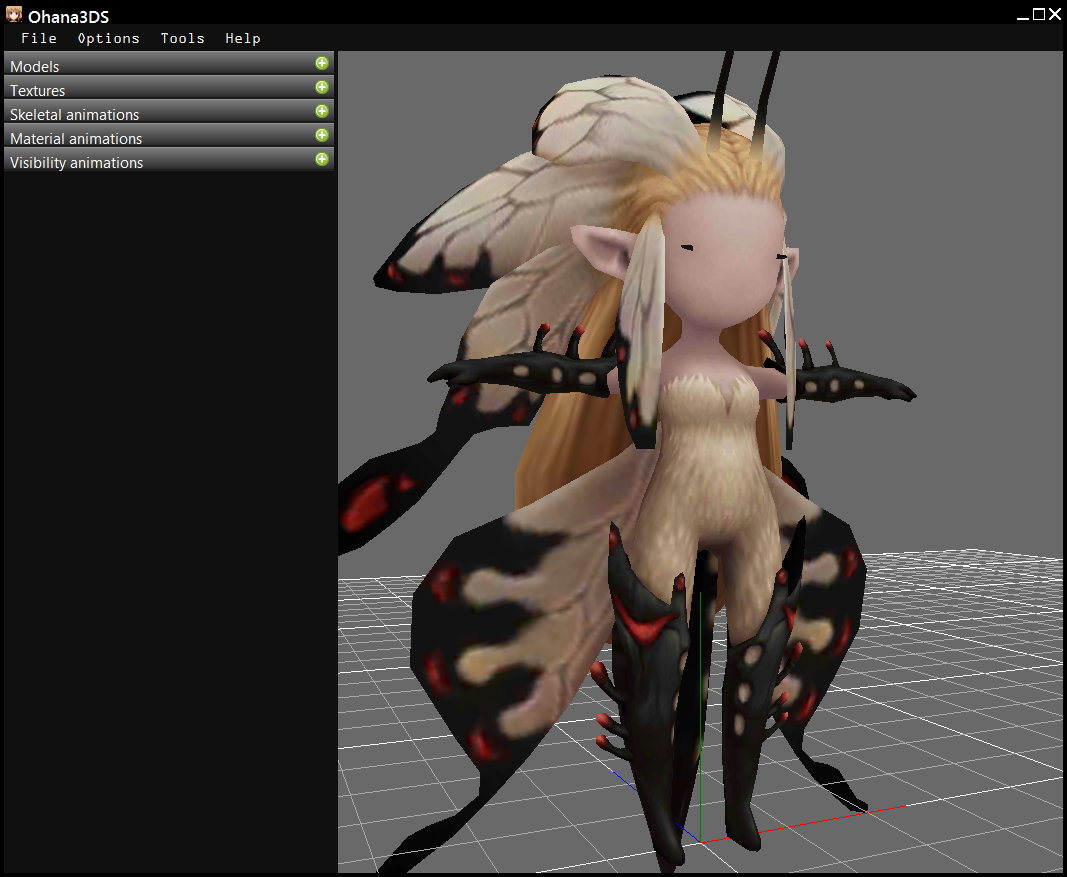Maximize the Ohana3DS window
1067x877 pixels.
(1038, 14)
